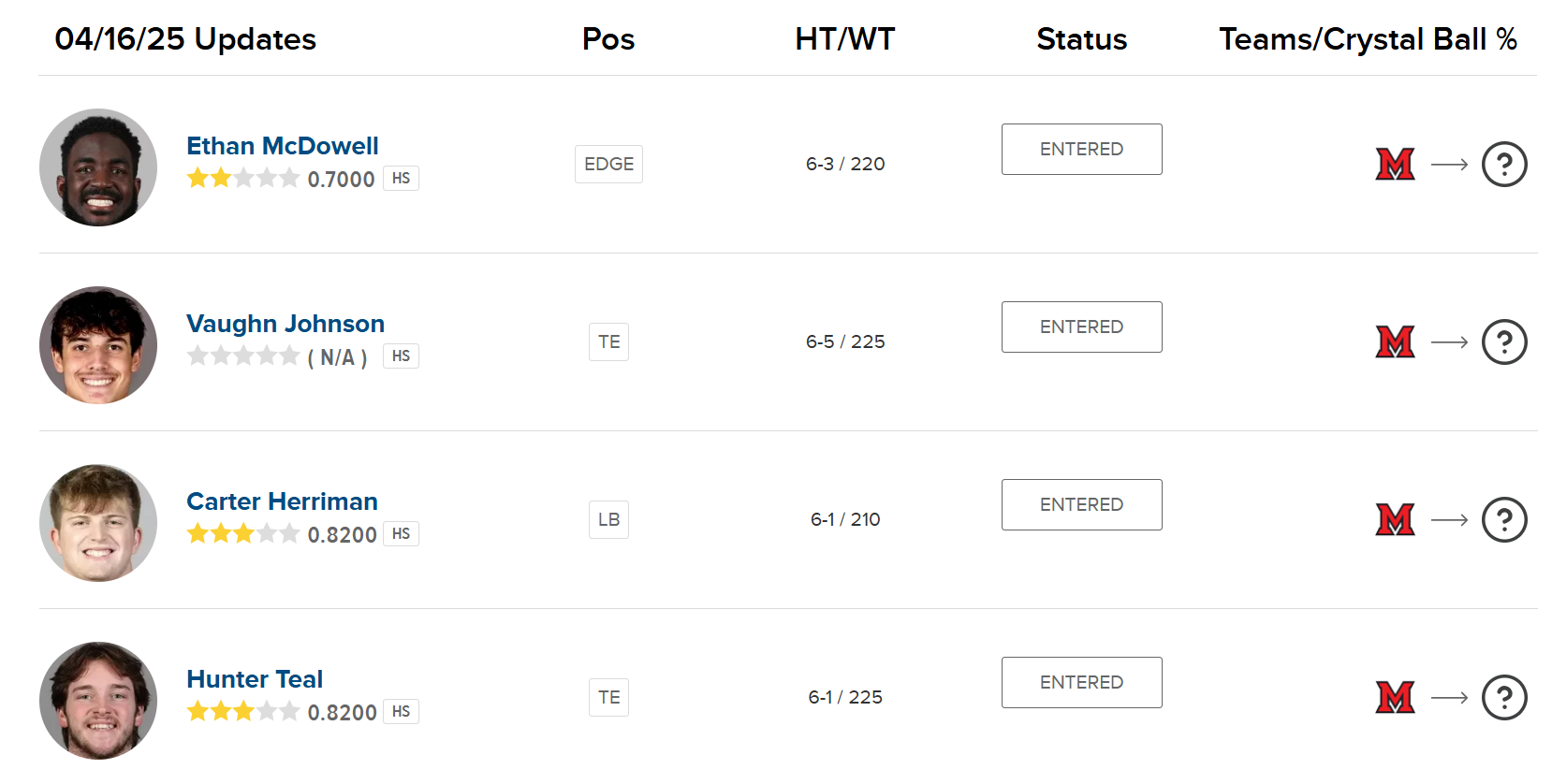The width and height of the screenshot is (1552, 784).
Task: Click the Miami M logo for Ethan McDowell
Action: pos(1395,165)
